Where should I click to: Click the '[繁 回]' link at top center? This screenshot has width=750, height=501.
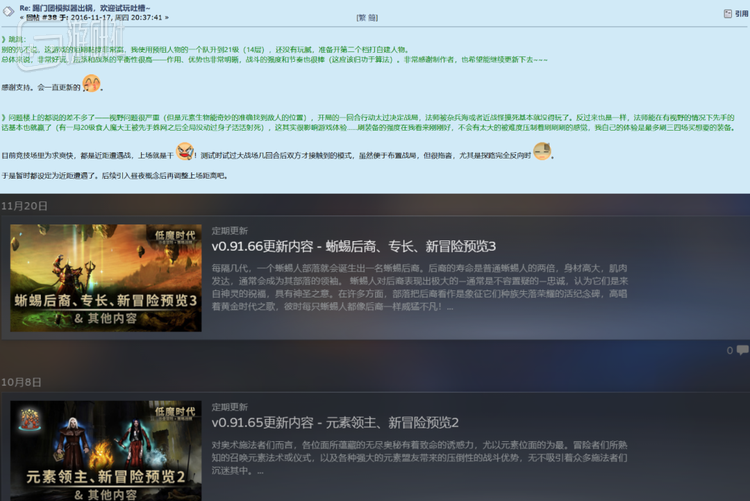tap(367, 17)
